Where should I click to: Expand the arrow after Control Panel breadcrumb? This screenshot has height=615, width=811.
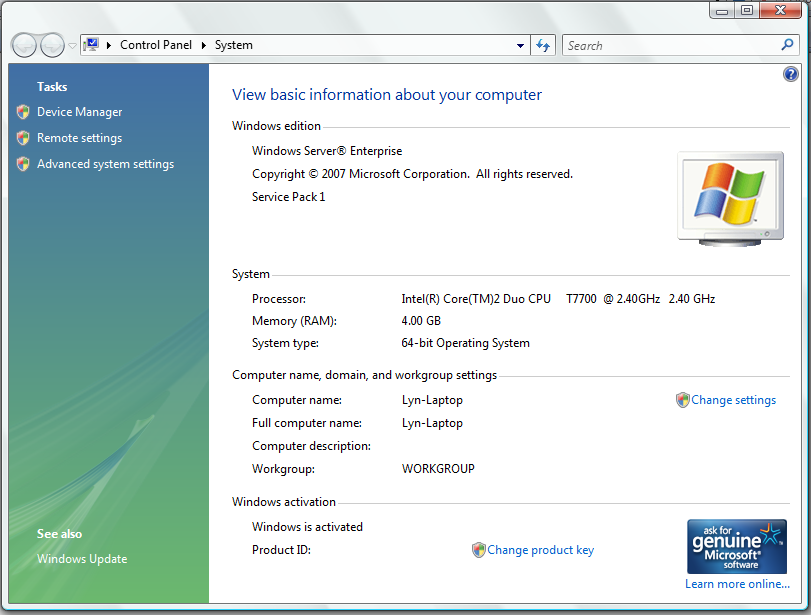coord(204,45)
